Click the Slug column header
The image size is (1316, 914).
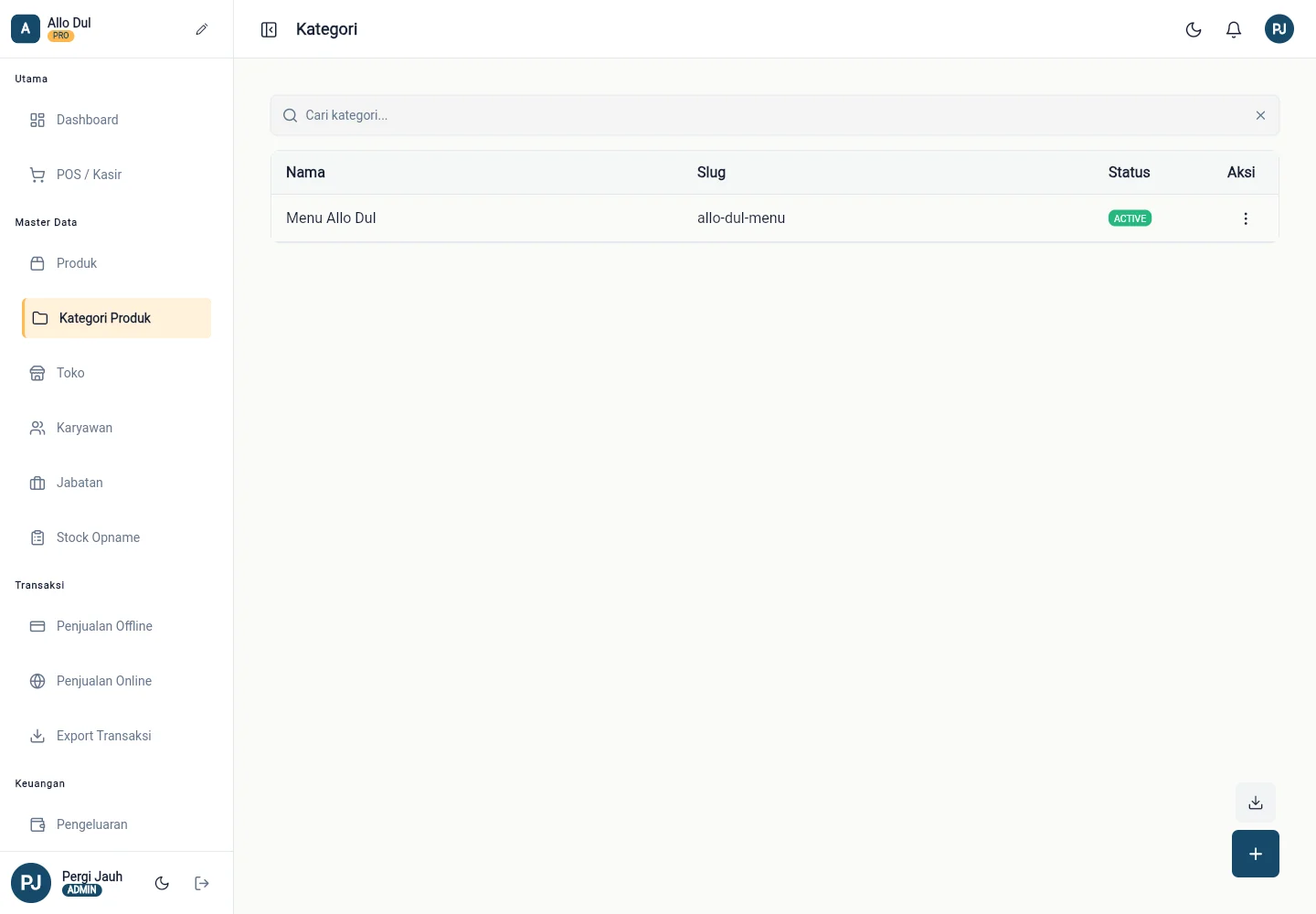point(711,172)
